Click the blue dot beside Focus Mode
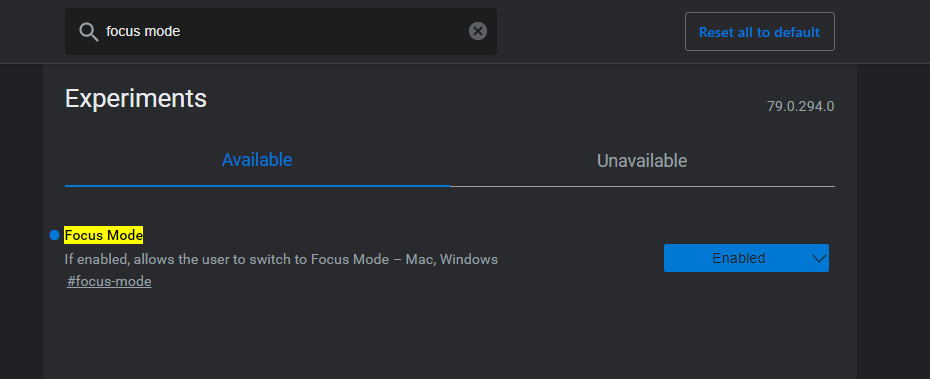The width and height of the screenshot is (930, 379). (55, 235)
